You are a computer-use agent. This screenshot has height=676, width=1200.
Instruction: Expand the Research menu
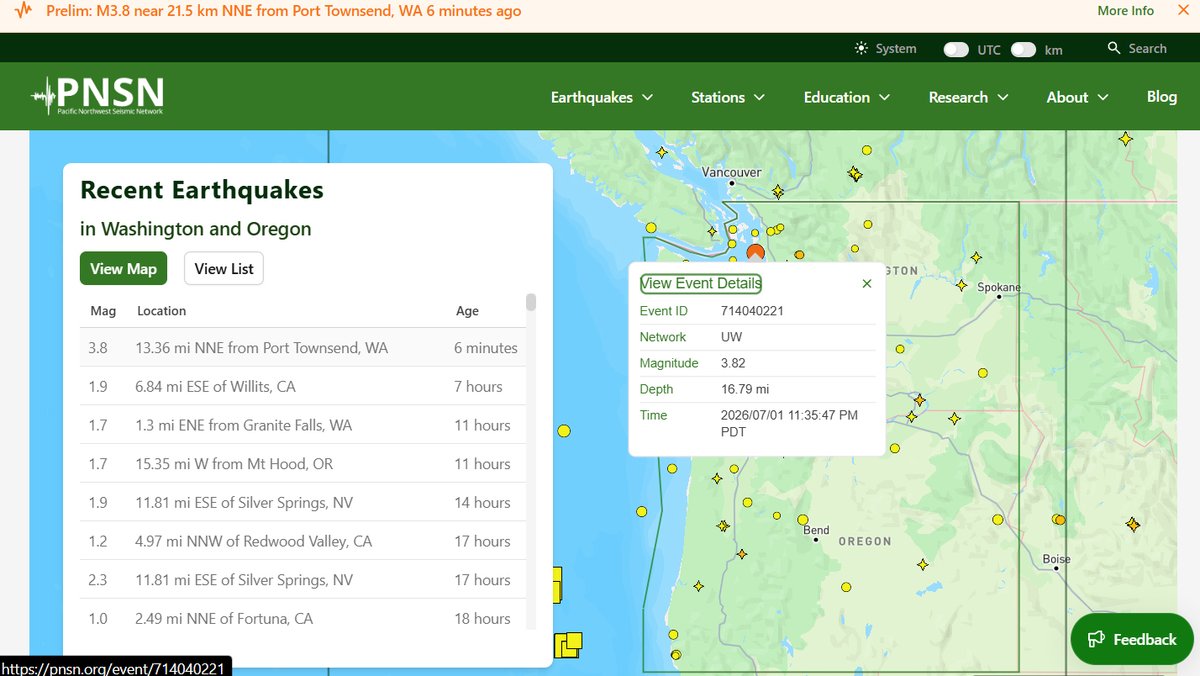968,97
